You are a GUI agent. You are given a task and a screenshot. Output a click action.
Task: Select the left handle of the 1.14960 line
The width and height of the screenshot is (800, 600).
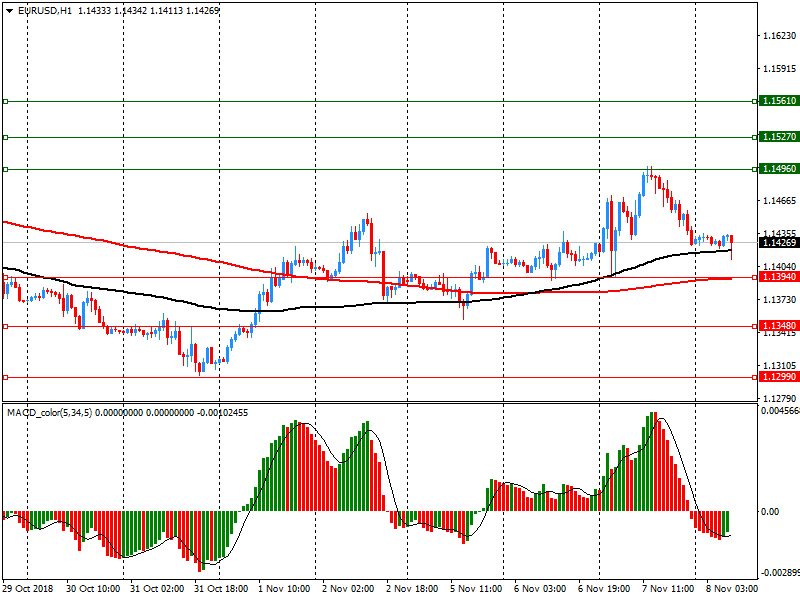(5, 169)
